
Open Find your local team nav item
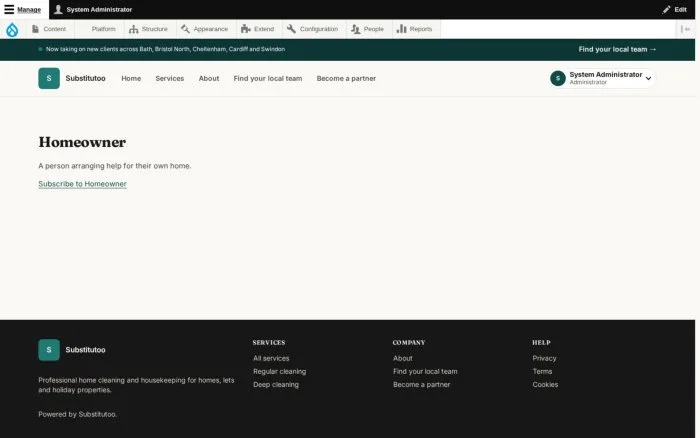268,79
